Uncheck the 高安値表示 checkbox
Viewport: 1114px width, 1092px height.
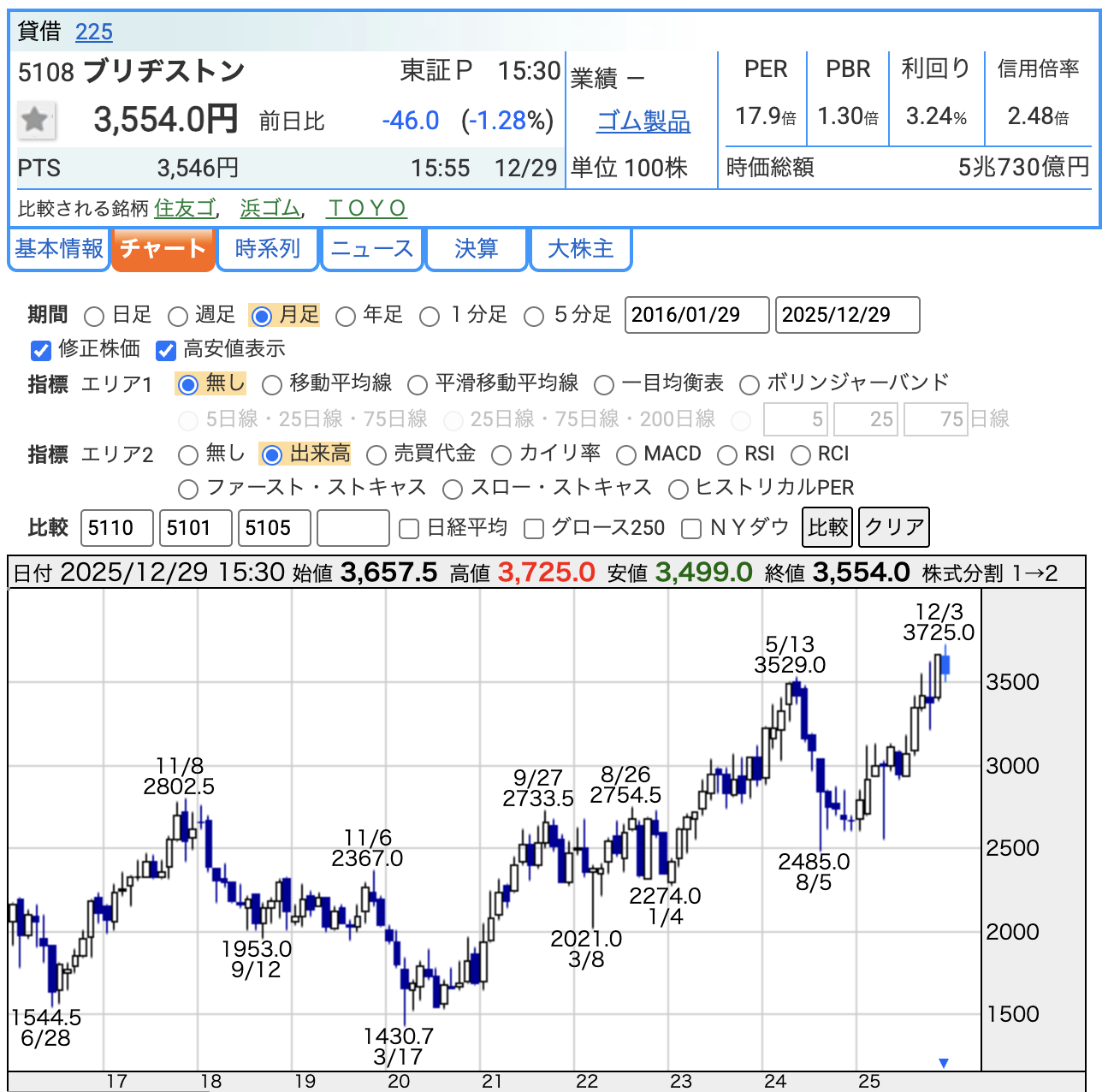166,350
